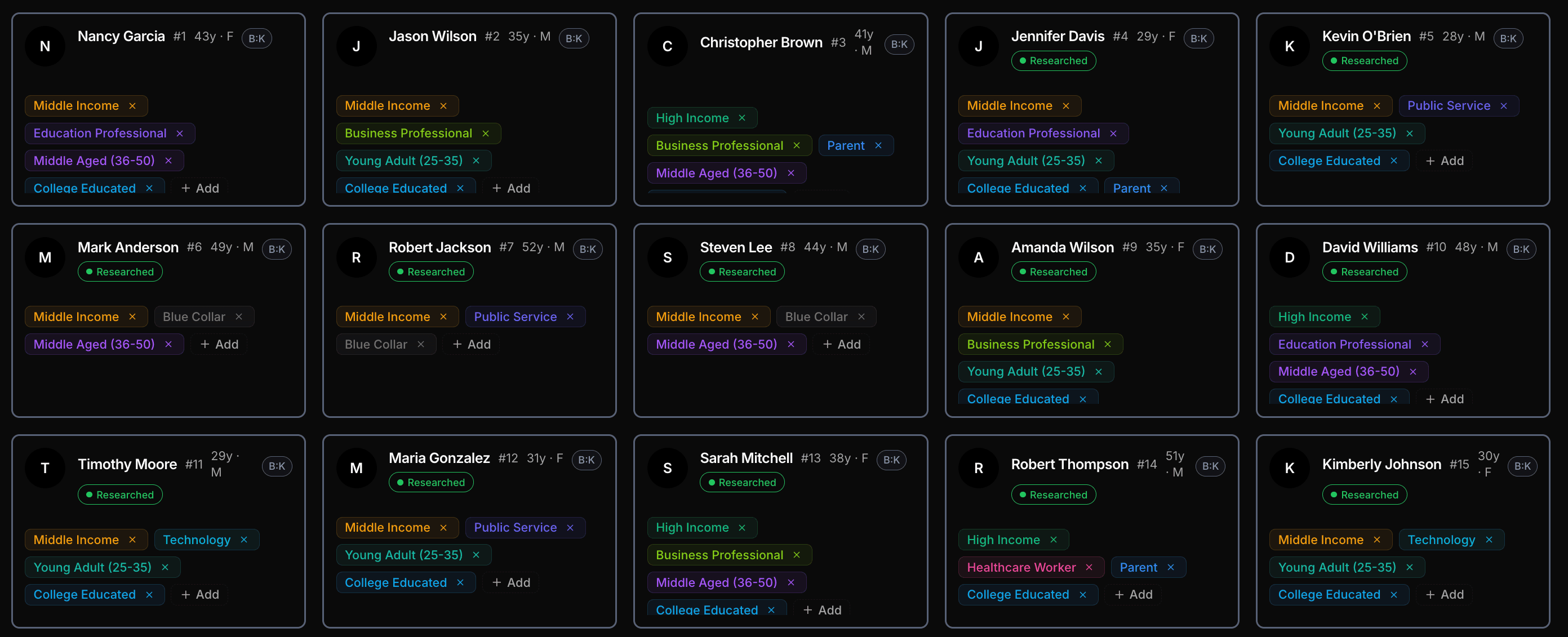
Task: Click Nancy Garcia's avatar icon
Action: tap(45, 46)
